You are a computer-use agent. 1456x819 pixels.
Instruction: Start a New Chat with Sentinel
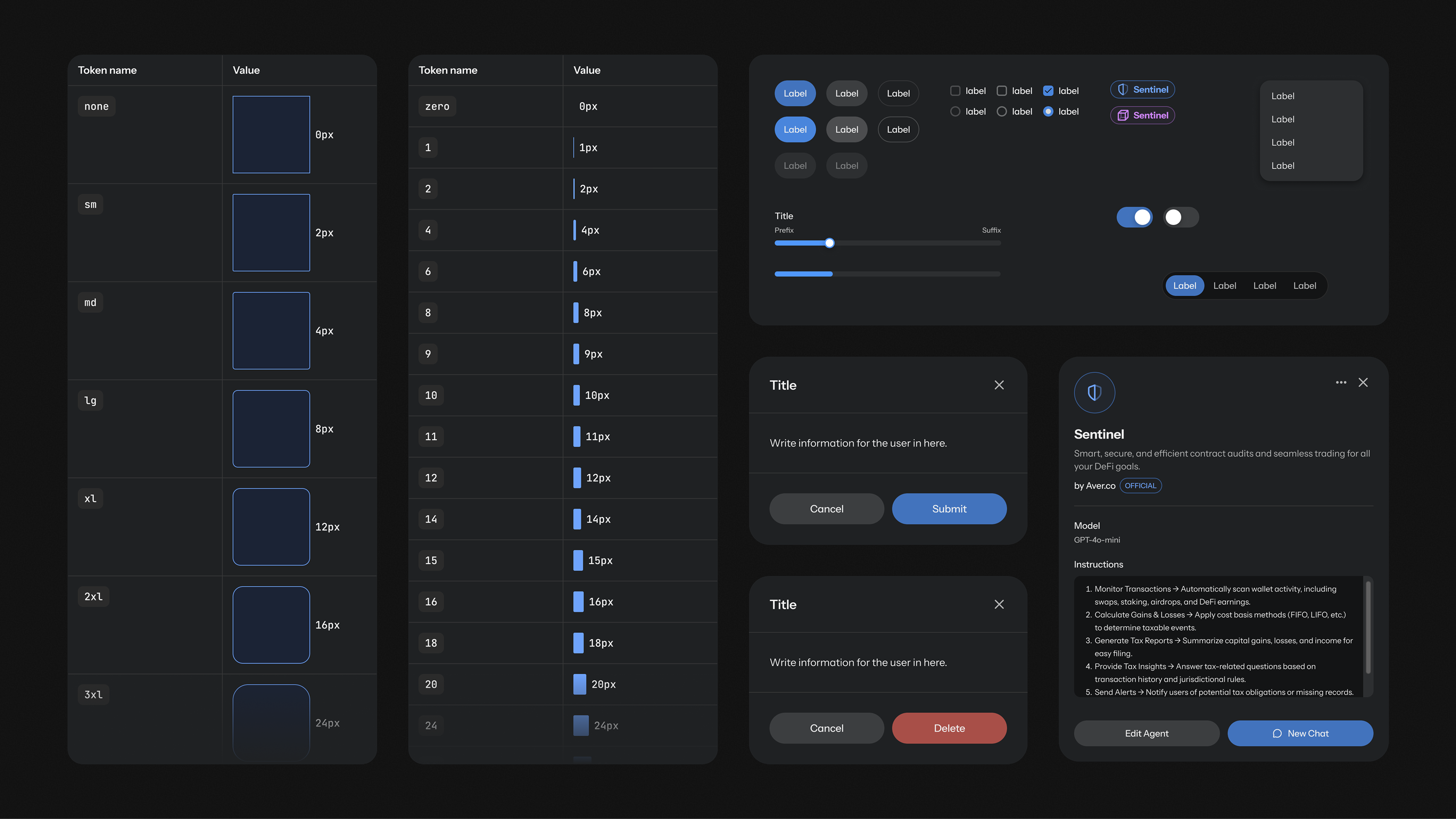click(1300, 733)
